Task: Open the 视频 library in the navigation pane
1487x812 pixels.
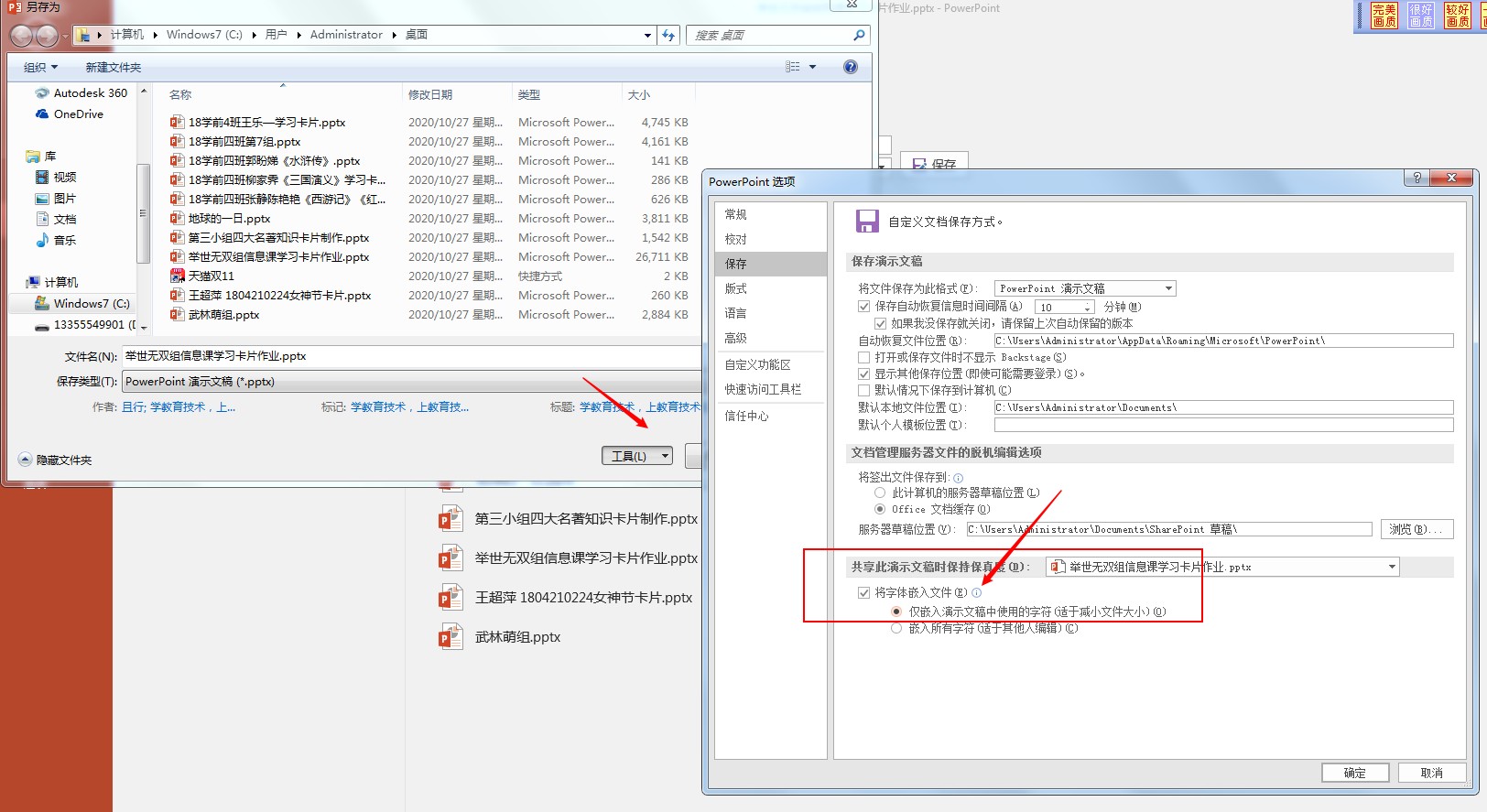Action: [56, 177]
